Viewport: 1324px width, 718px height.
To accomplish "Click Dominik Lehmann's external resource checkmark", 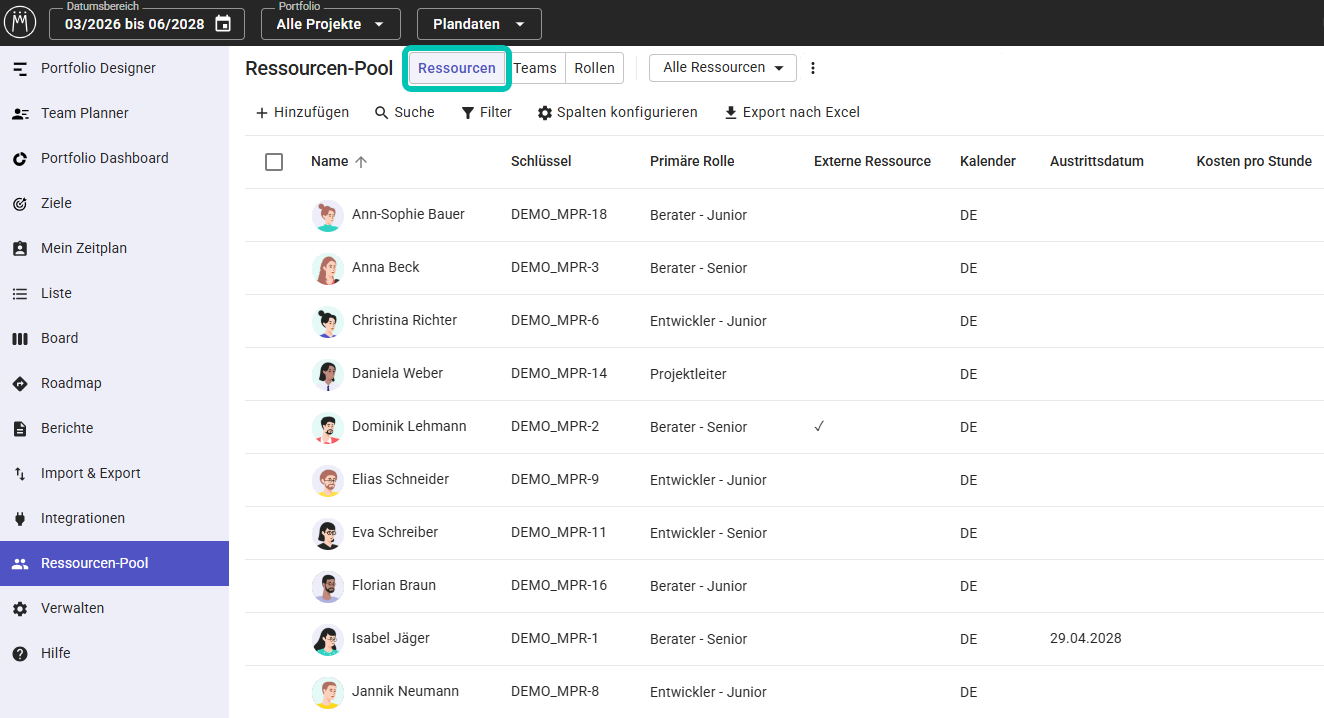I will (819, 426).
